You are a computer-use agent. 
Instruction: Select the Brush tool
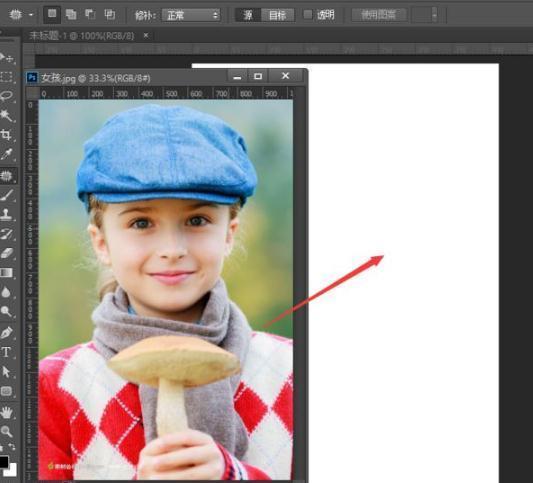pyautogui.click(x=7, y=195)
